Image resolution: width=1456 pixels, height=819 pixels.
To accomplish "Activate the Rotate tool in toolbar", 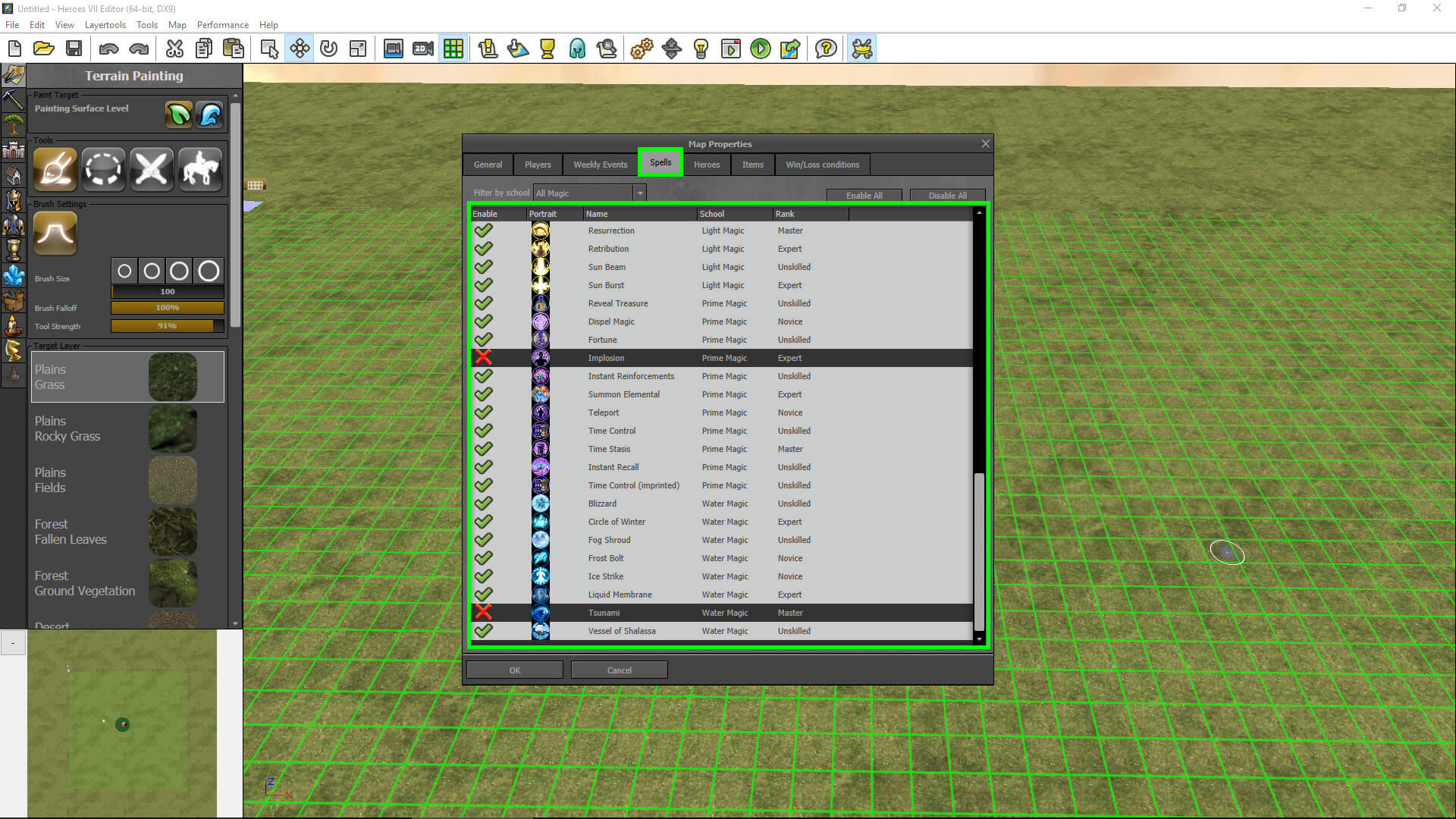I will pos(328,49).
